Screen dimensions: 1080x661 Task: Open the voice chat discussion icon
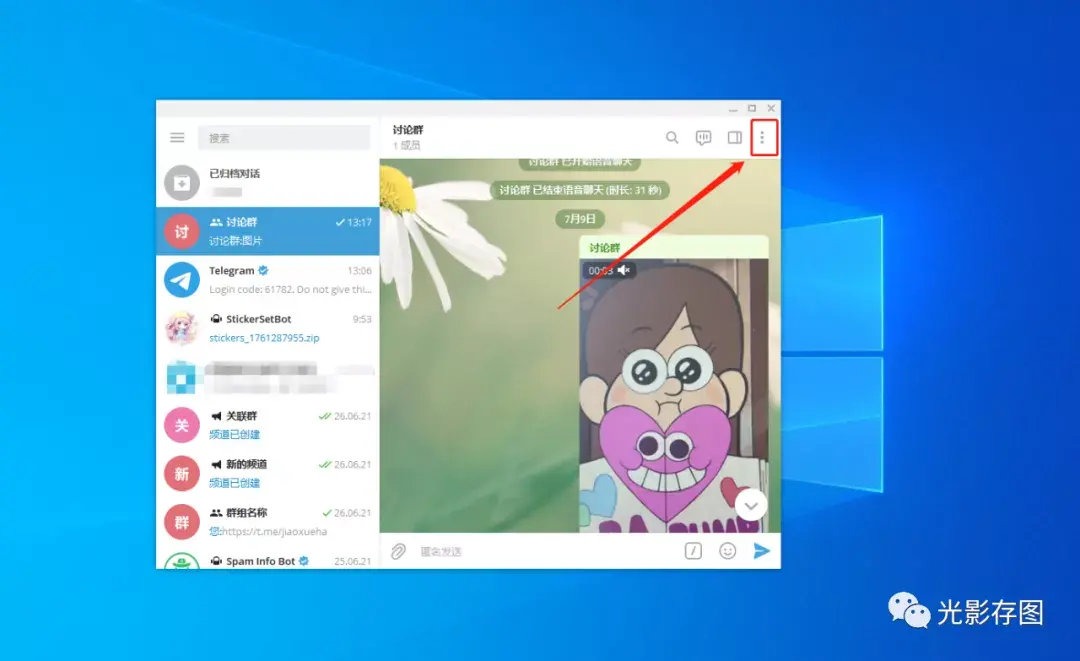[x=703, y=138]
